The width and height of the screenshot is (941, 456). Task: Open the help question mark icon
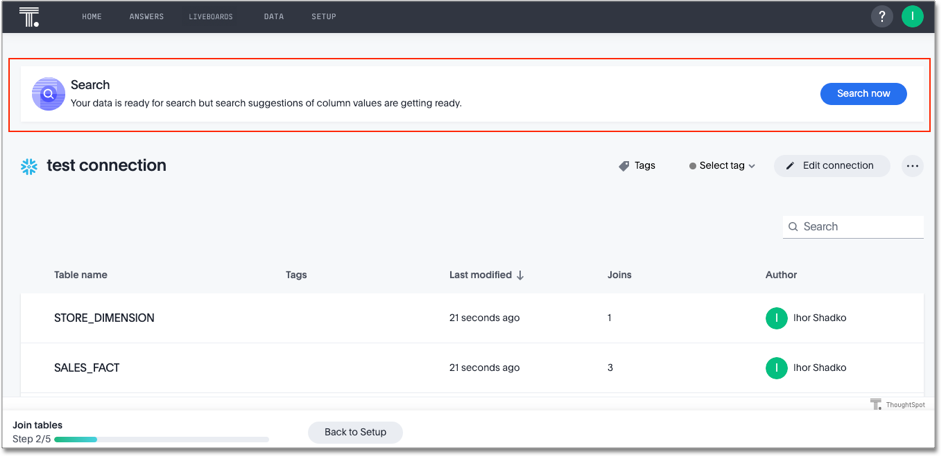click(x=881, y=17)
